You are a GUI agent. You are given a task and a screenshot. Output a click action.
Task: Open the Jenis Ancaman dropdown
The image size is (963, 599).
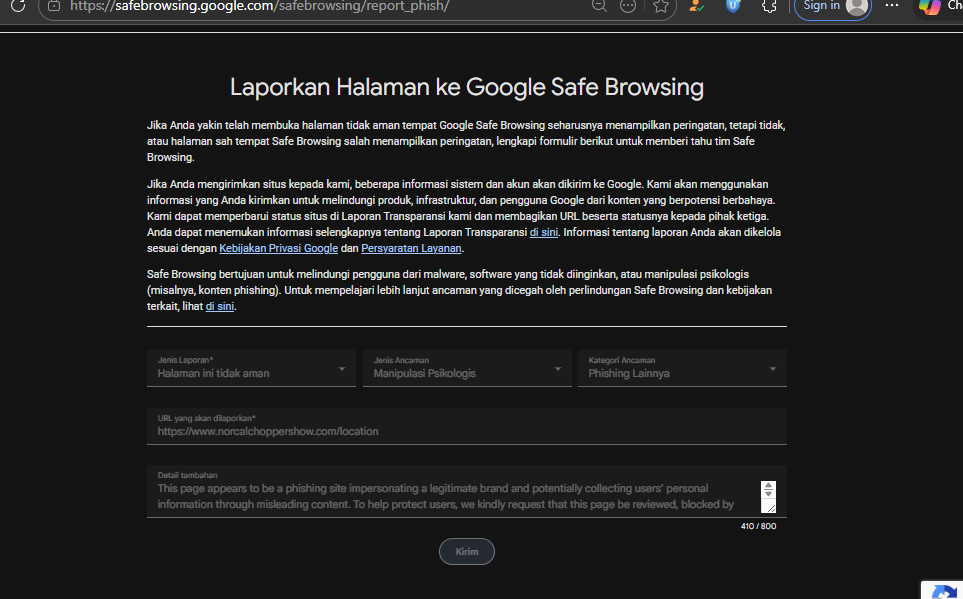[467, 368]
